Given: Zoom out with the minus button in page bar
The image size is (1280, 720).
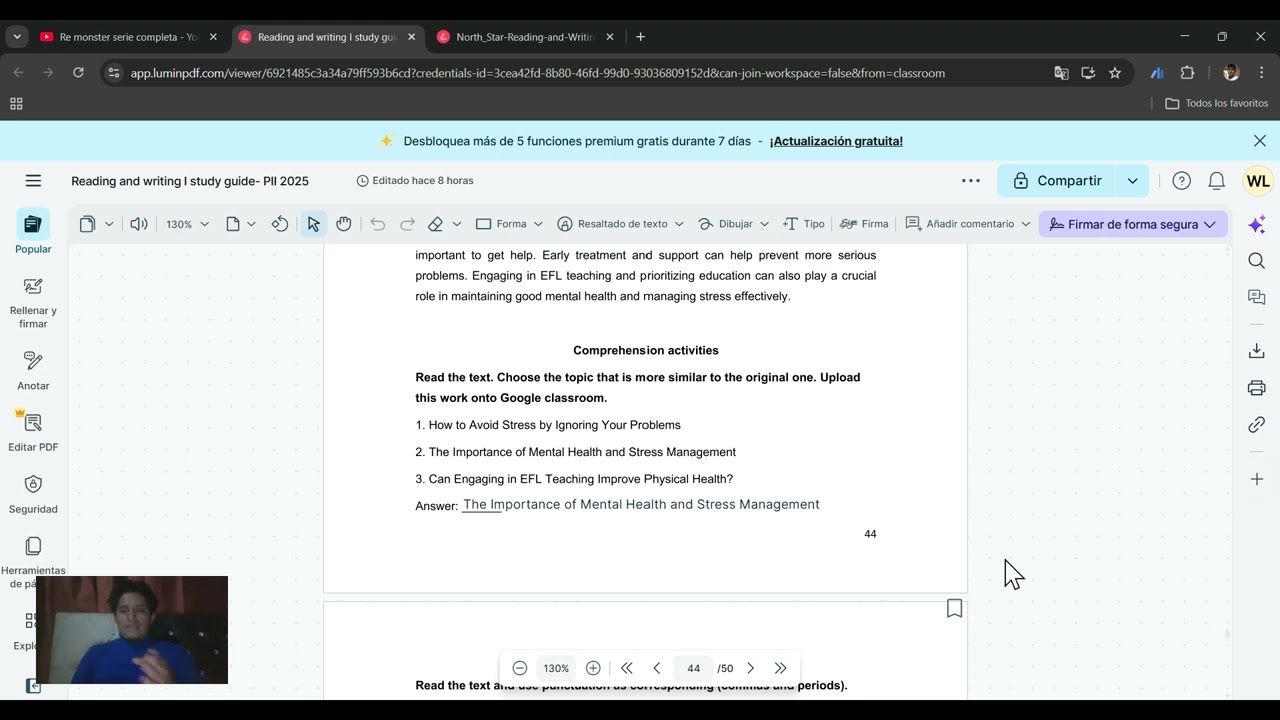Looking at the screenshot, I should (520, 668).
